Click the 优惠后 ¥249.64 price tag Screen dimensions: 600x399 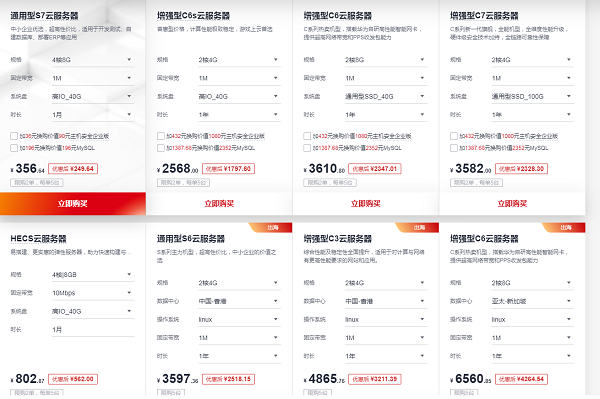point(73,169)
